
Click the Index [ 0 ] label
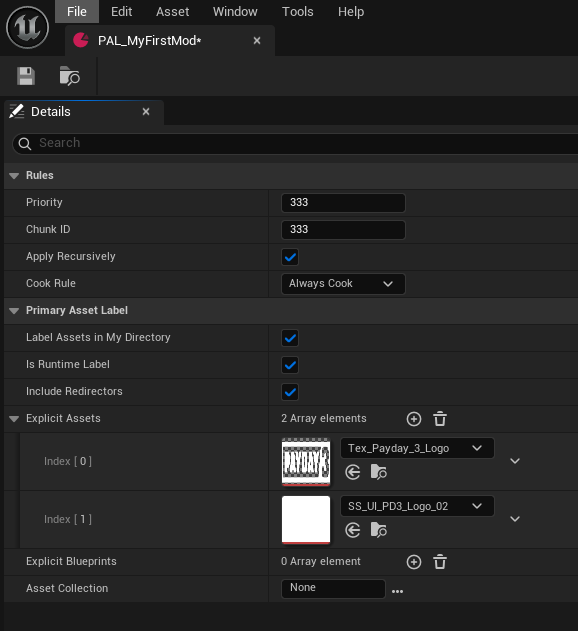68,461
